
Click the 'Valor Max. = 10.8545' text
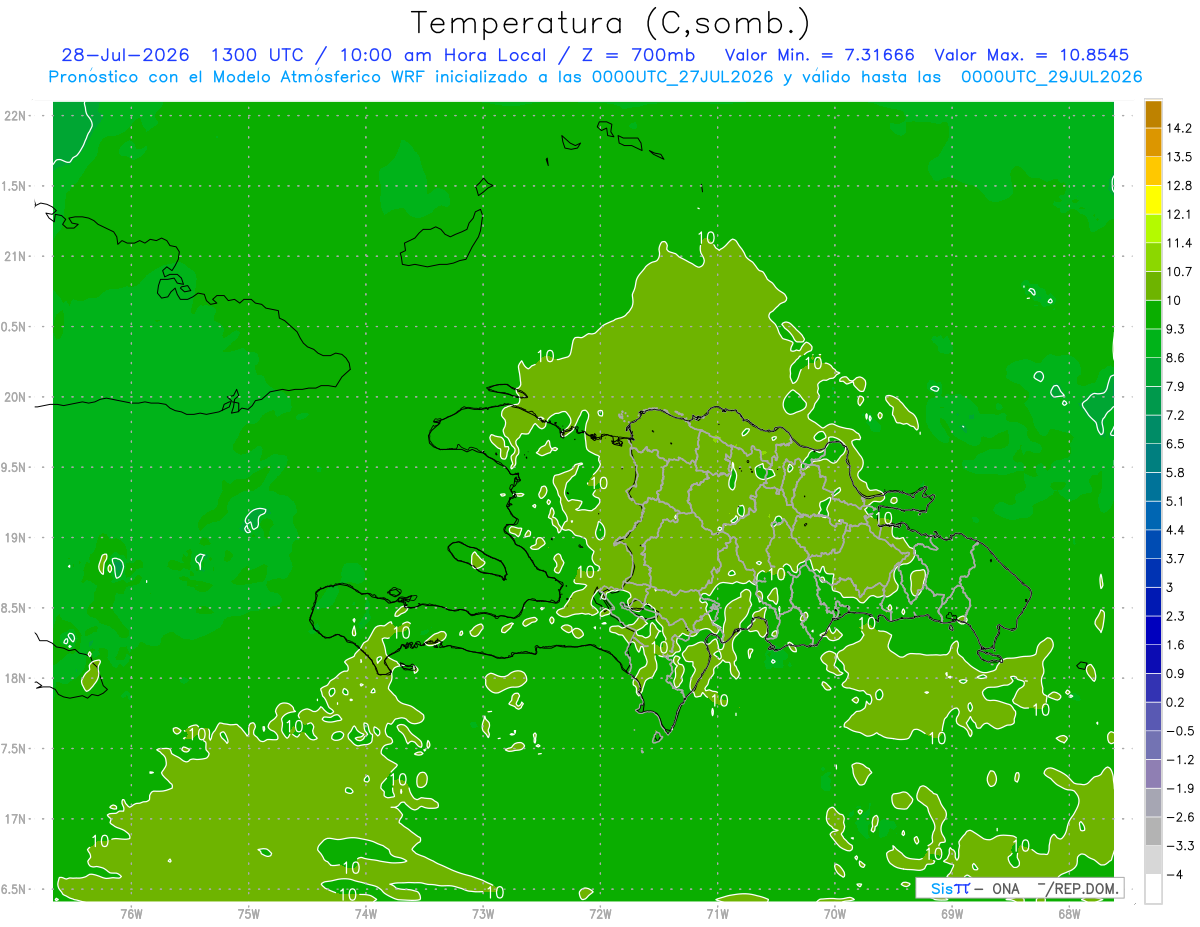[x=1033, y=54]
